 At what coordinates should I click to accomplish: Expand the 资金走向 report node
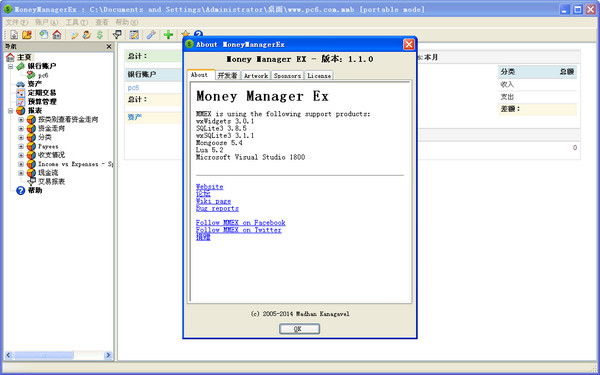(x=21, y=128)
